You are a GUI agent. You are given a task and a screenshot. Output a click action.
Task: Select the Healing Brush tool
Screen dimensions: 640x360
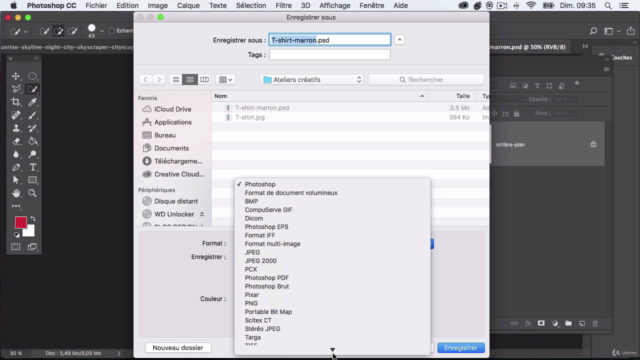(x=16, y=115)
